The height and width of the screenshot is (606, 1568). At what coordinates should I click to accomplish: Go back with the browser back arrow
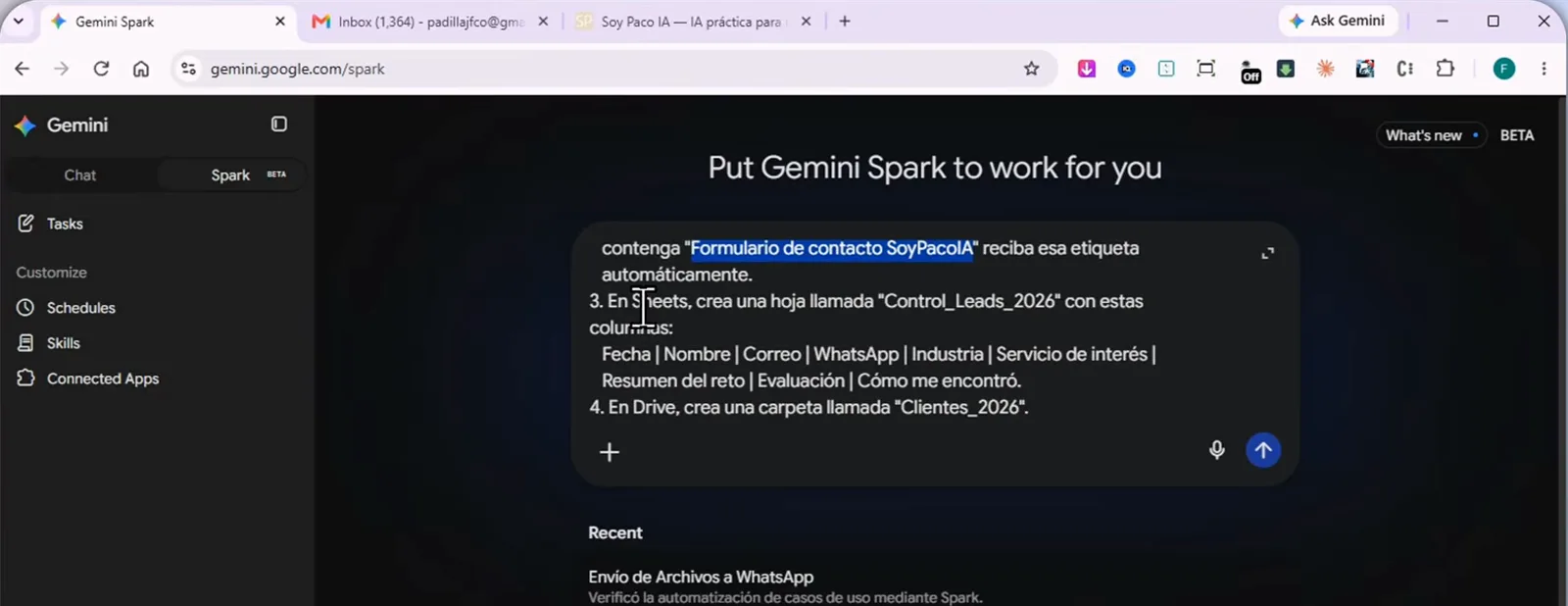(x=22, y=69)
